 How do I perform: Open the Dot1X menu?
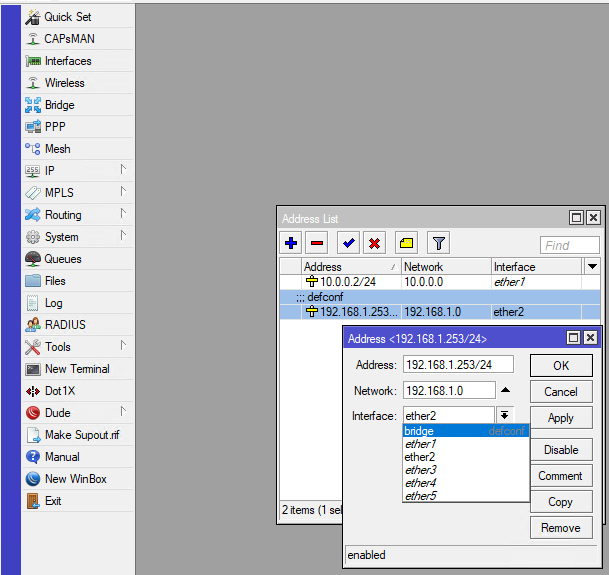coord(78,391)
